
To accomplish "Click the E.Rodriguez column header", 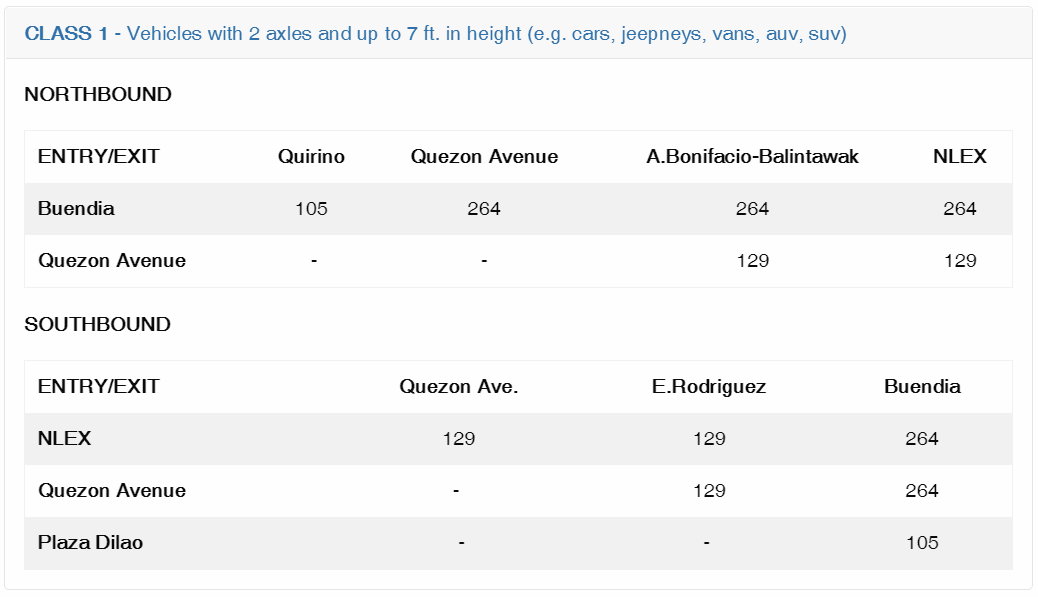I will [709, 386].
